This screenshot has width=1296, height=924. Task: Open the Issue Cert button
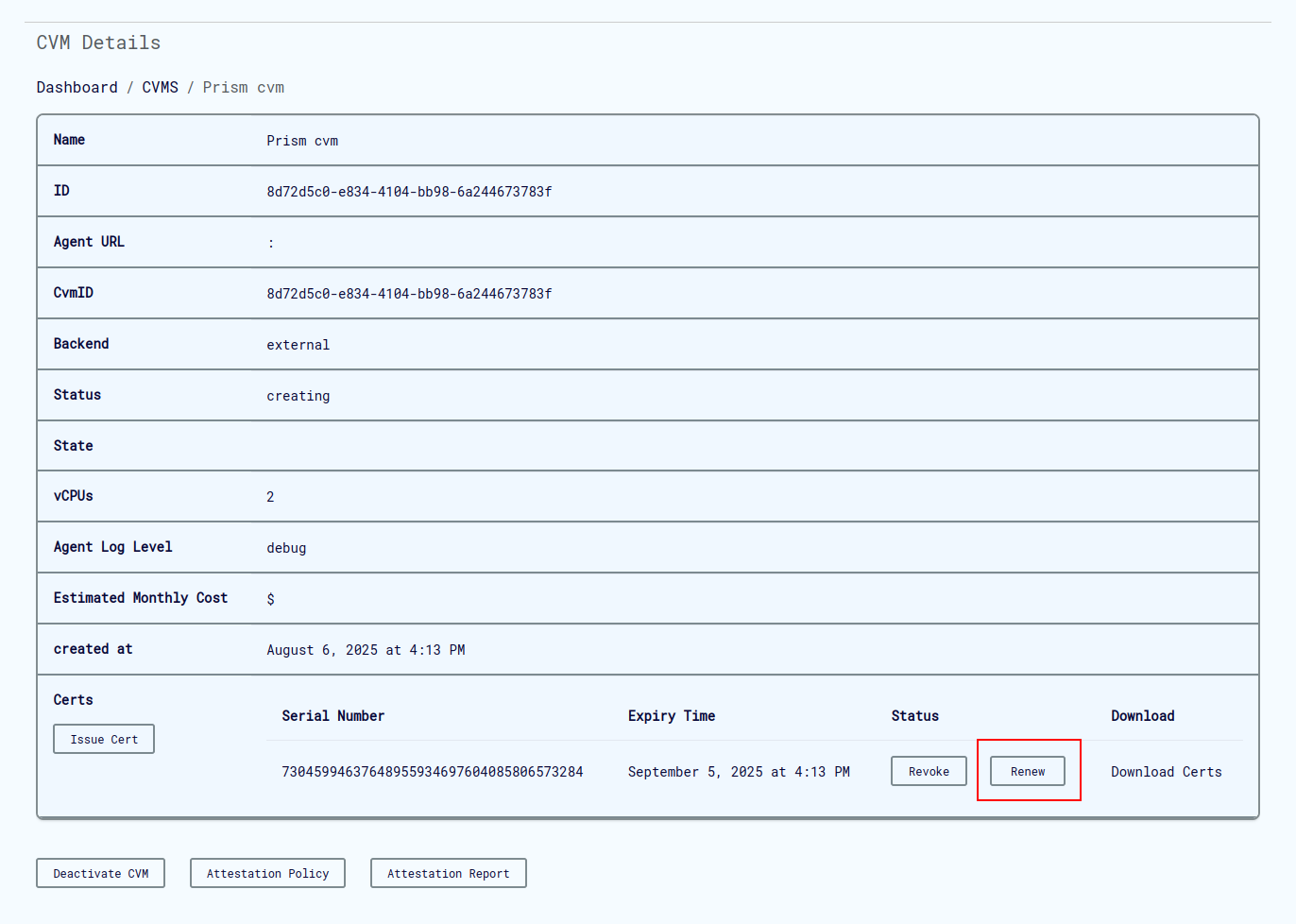point(104,739)
